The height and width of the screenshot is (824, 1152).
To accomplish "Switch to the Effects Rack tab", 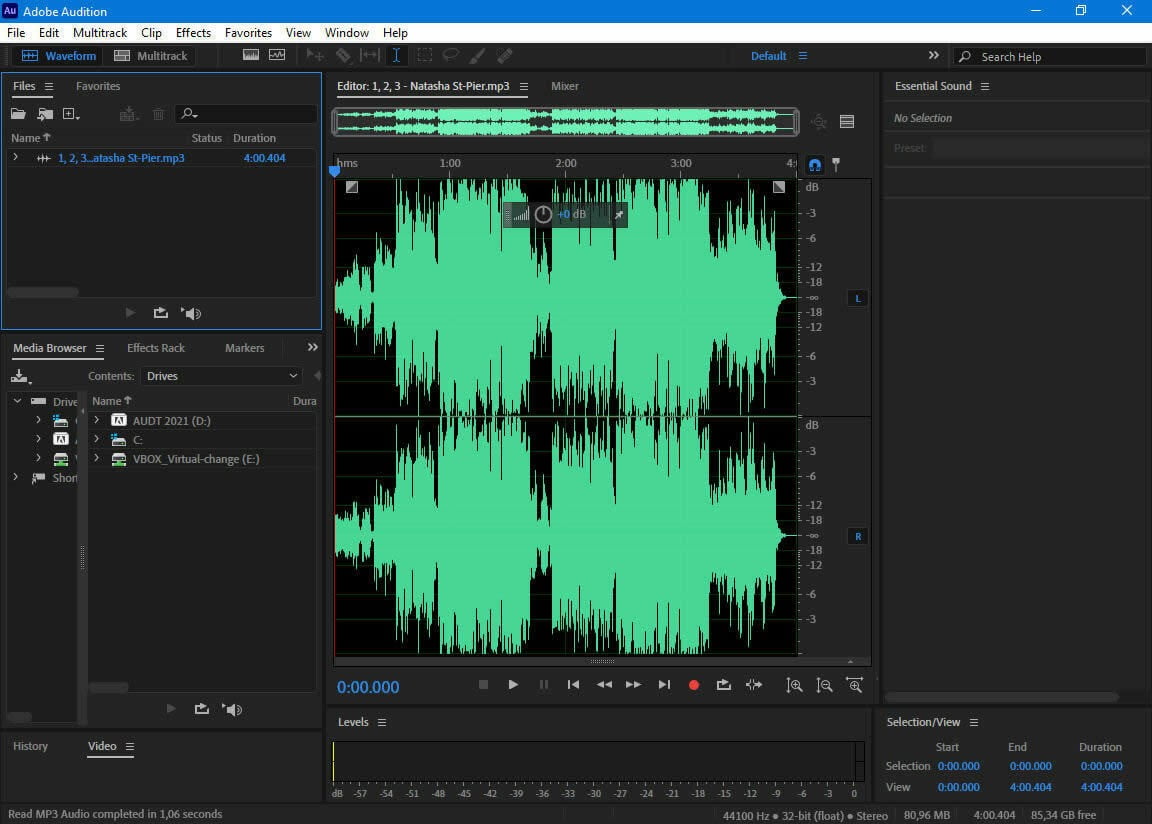I will click(156, 348).
